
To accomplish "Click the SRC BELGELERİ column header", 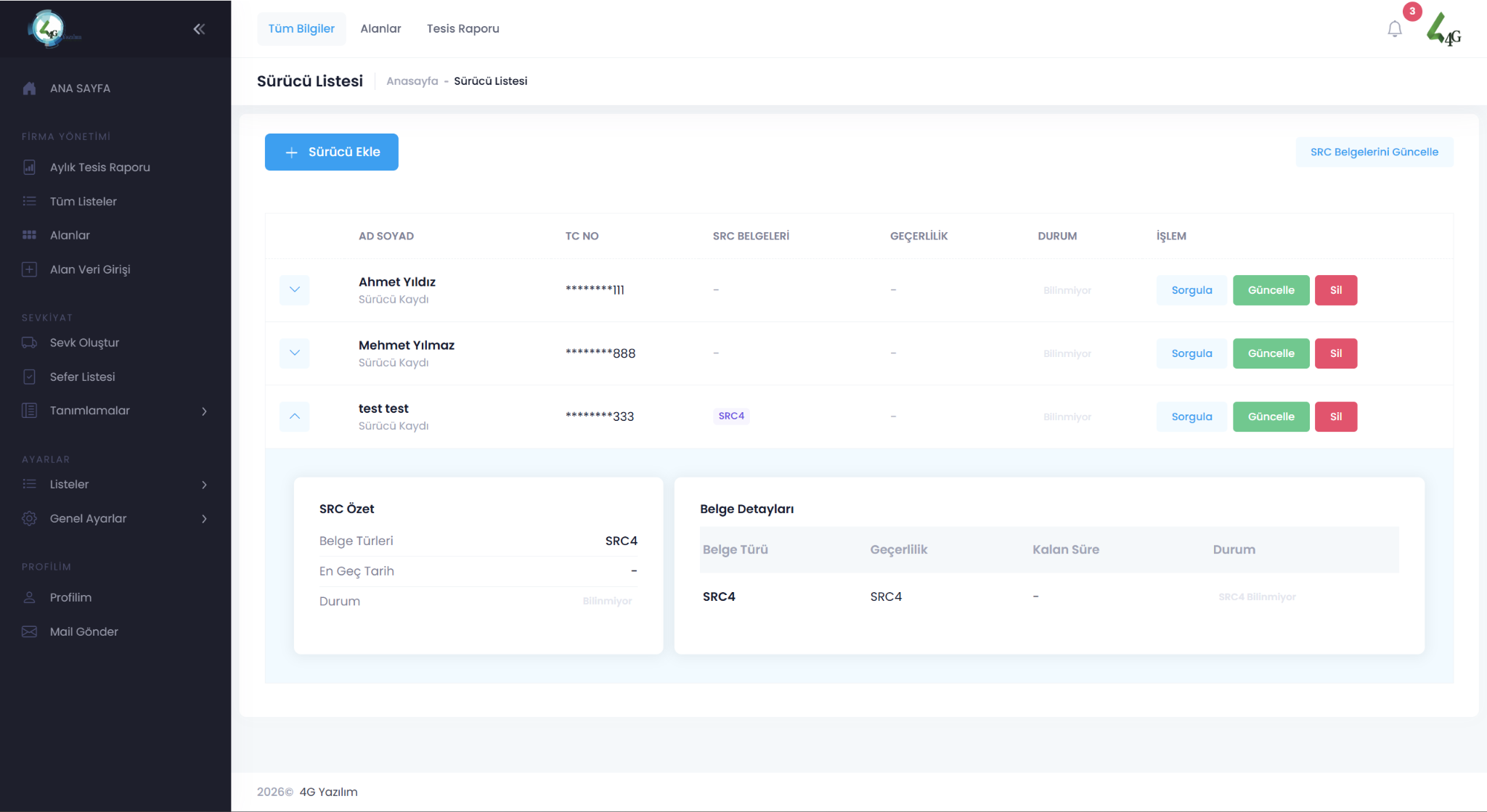I will (751, 236).
